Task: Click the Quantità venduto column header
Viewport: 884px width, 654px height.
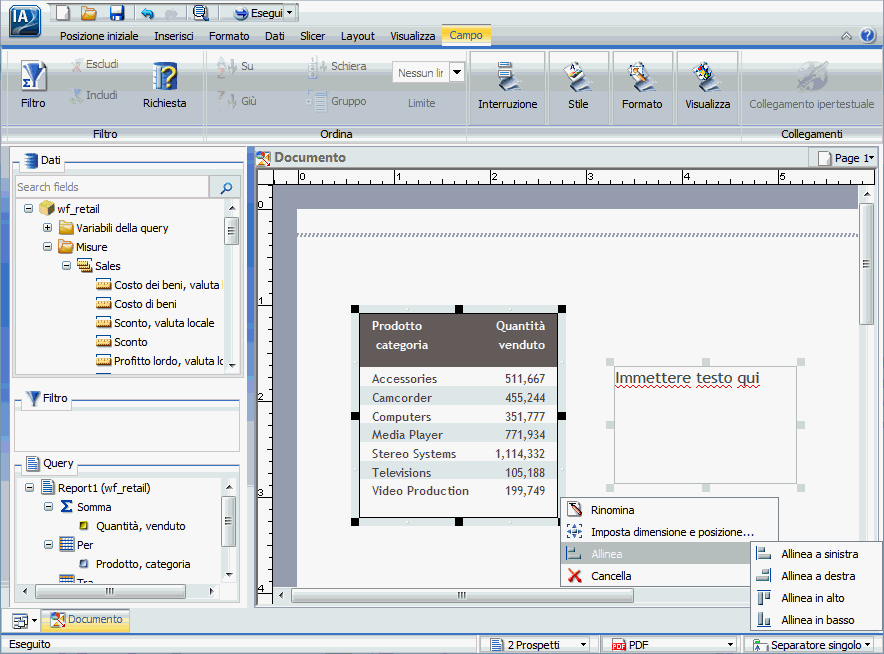Action: pyautogui.click(x=520, y=335)
